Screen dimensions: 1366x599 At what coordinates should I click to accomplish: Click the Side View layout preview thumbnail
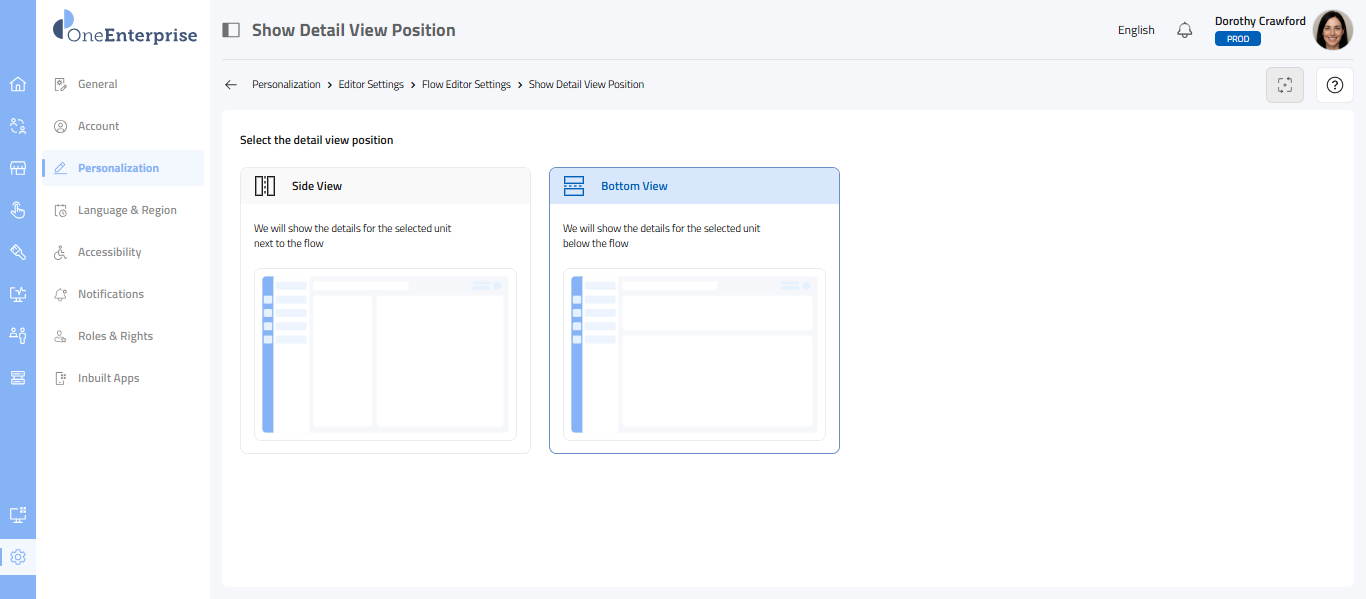pyautogui.click(x=385, y=354)
